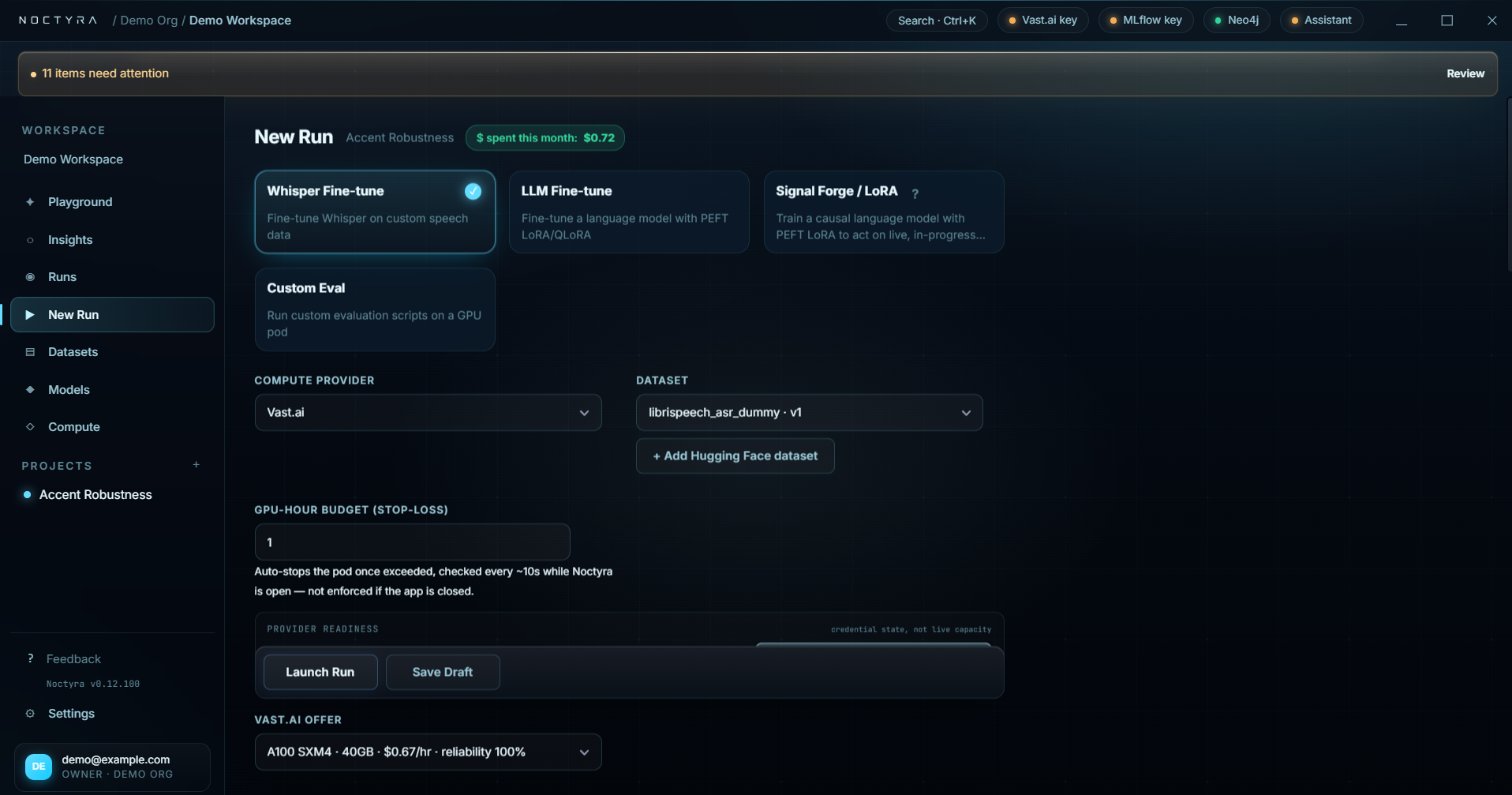Click the MLflow key status pill

(x=1146, y=21)
